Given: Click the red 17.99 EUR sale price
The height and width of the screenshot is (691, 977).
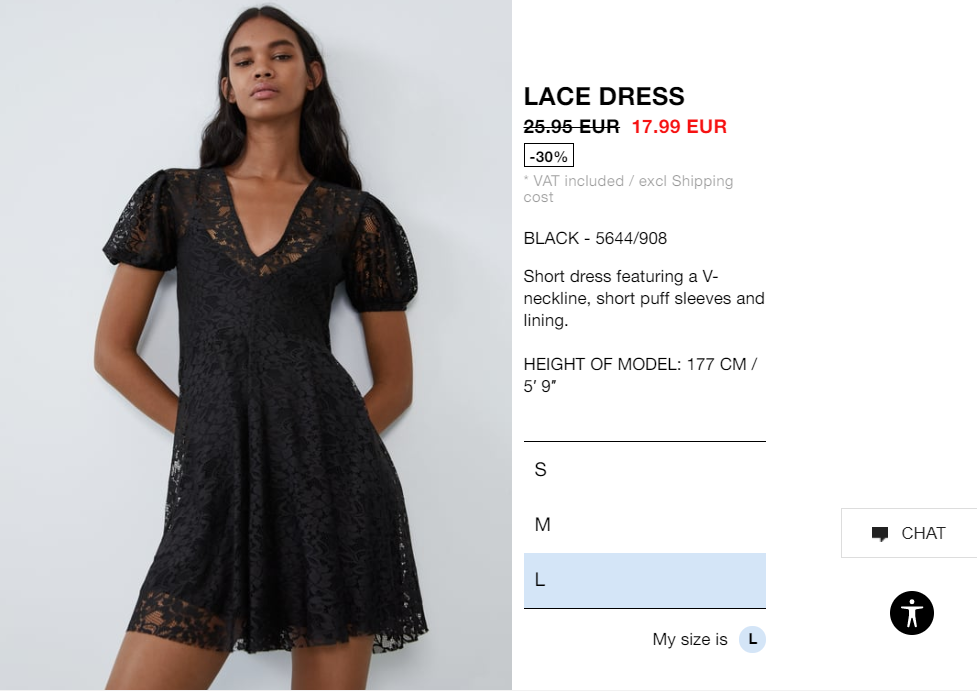Looking at the screenshot, I should (x=679, y=126).
